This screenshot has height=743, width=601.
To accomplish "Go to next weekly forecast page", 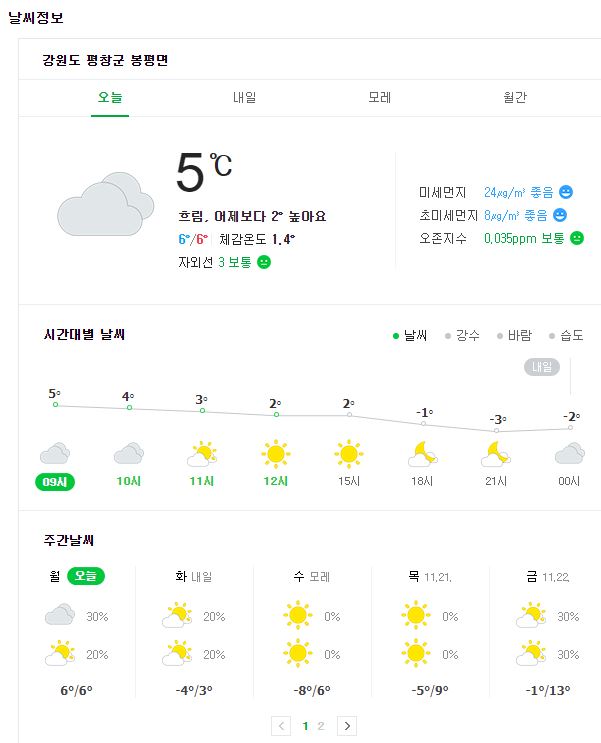I will (347, 726).
